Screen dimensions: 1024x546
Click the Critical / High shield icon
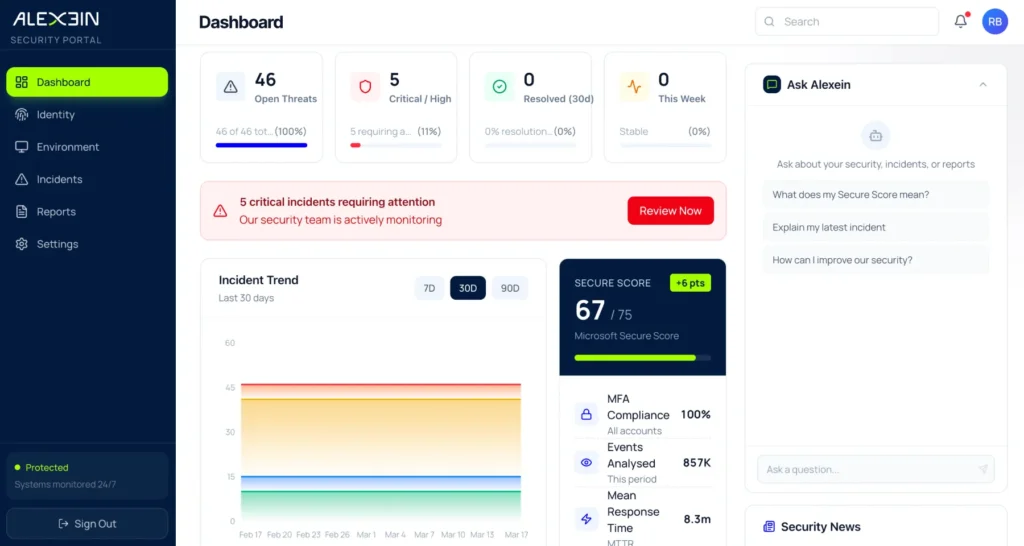click(365, 87)
